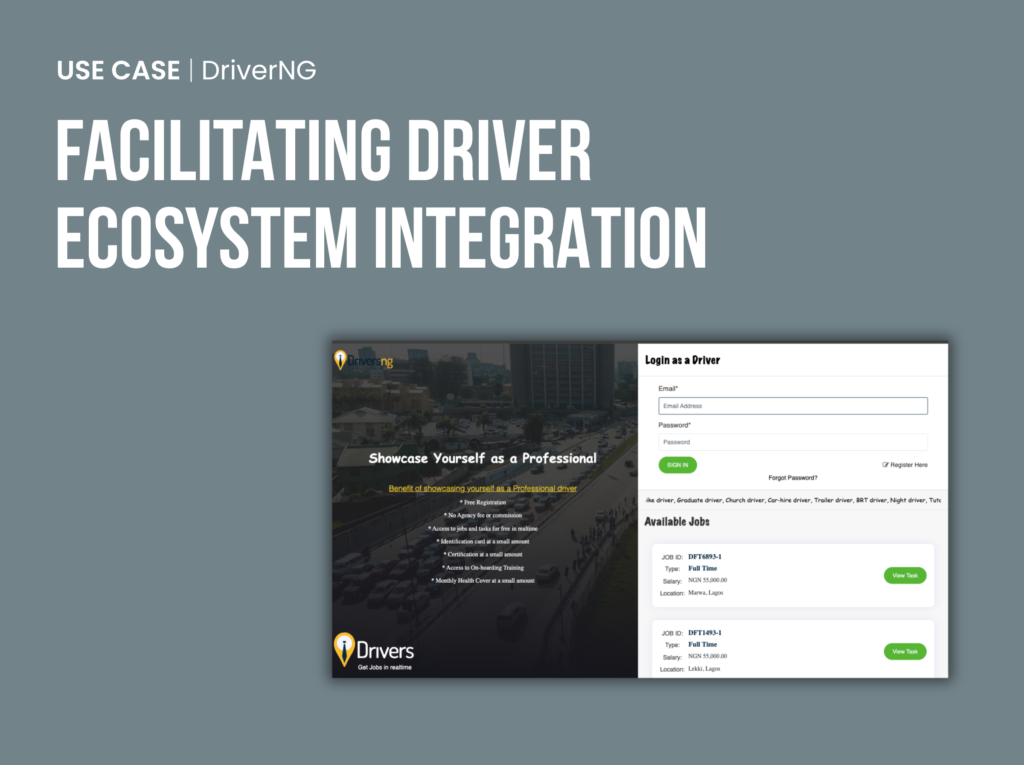1024x765 pixels.
Task: Click the Email Address input field
Action: click(x=793, y=405)
